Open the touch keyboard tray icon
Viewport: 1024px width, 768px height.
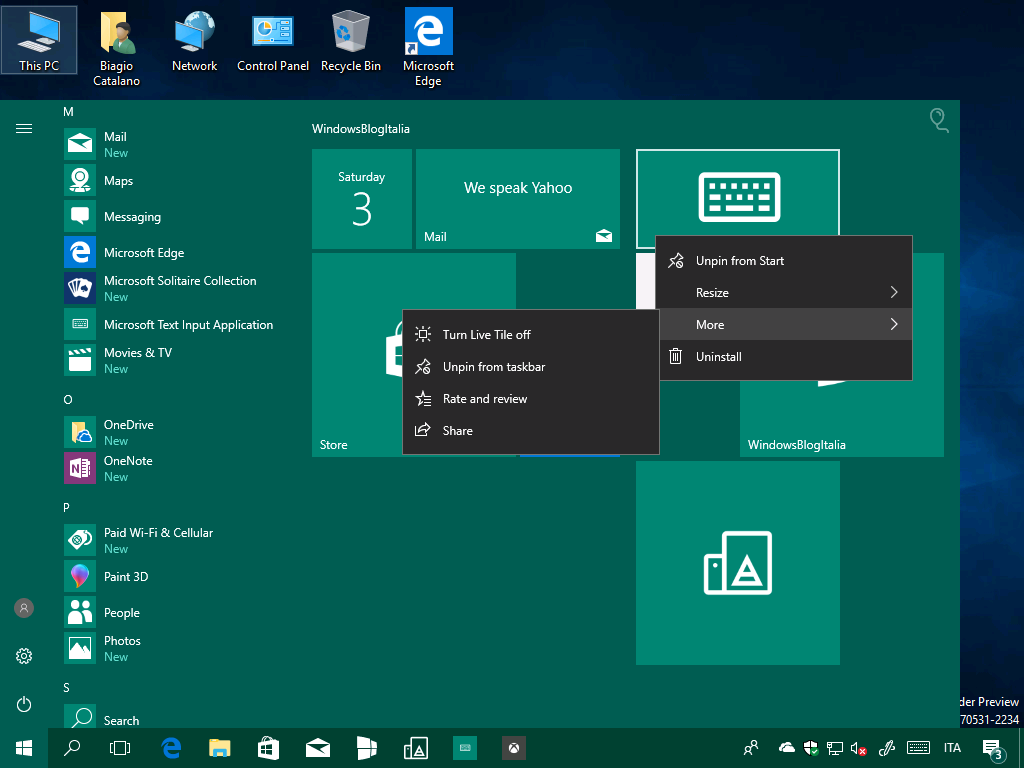(x=918, y=748)
